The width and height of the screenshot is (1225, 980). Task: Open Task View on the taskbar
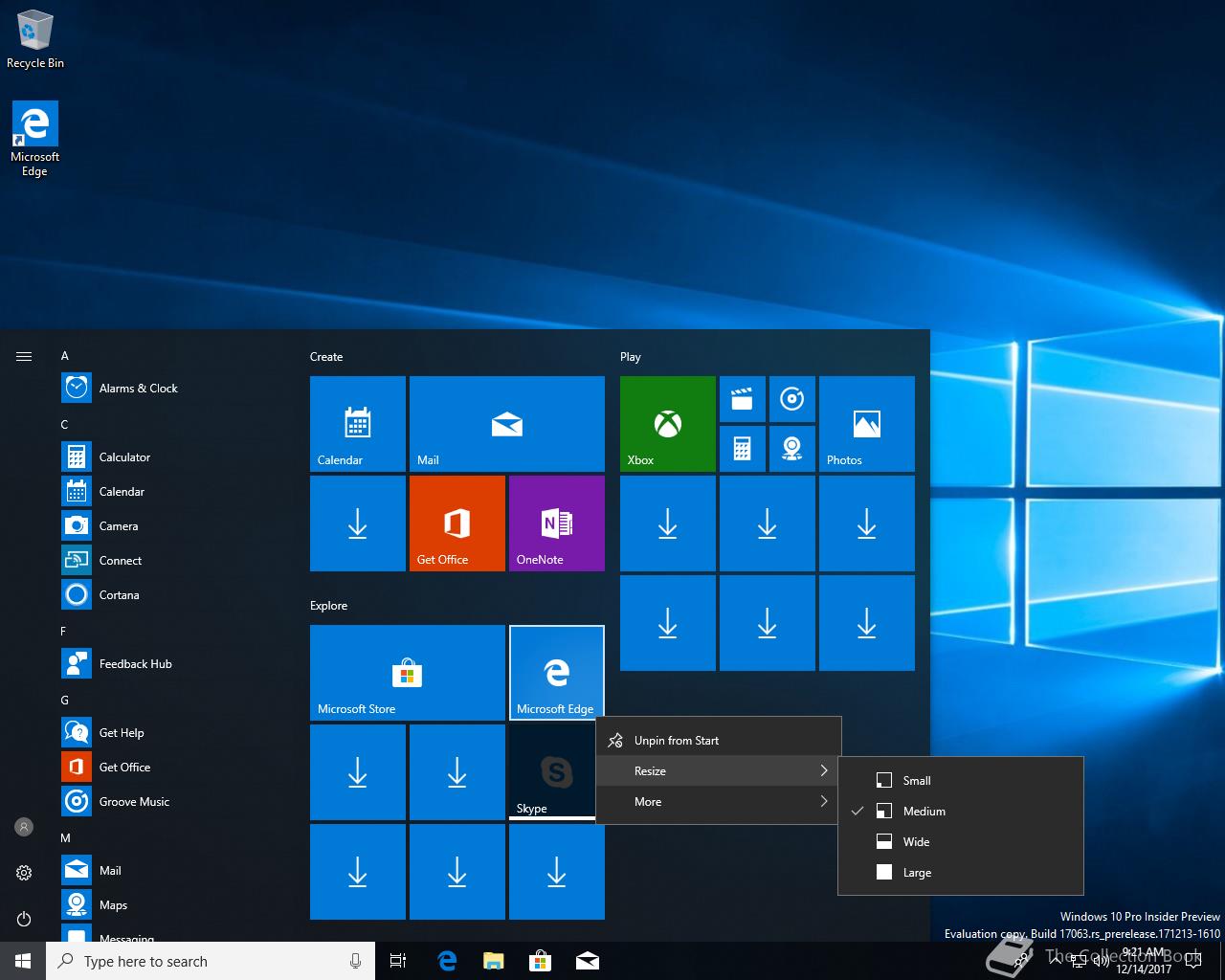click(x=398, y=961)
